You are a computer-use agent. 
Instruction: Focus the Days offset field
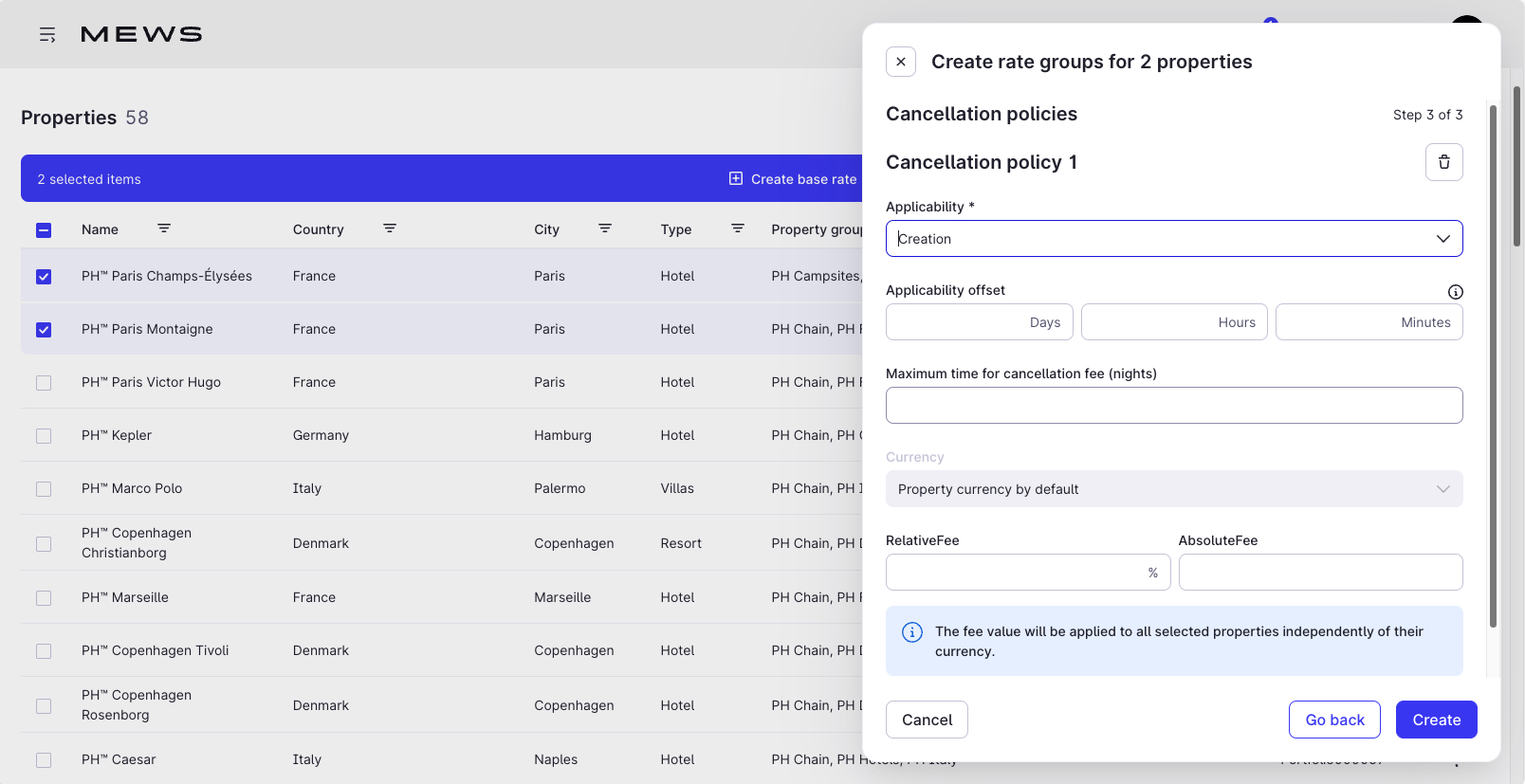[980, 322]
